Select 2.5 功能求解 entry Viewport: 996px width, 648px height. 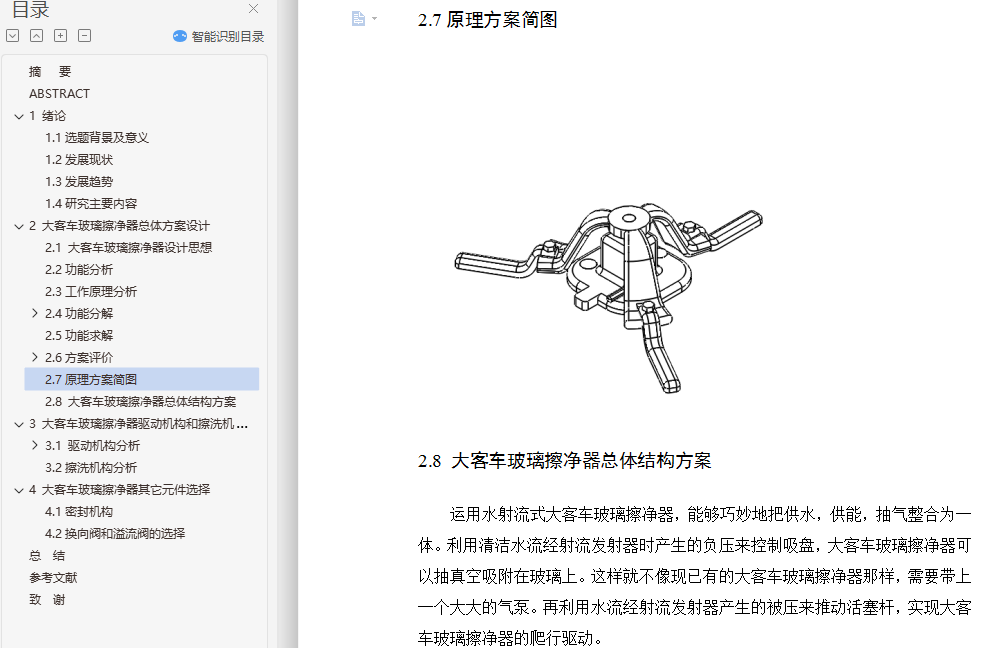(x=79, y=335)
